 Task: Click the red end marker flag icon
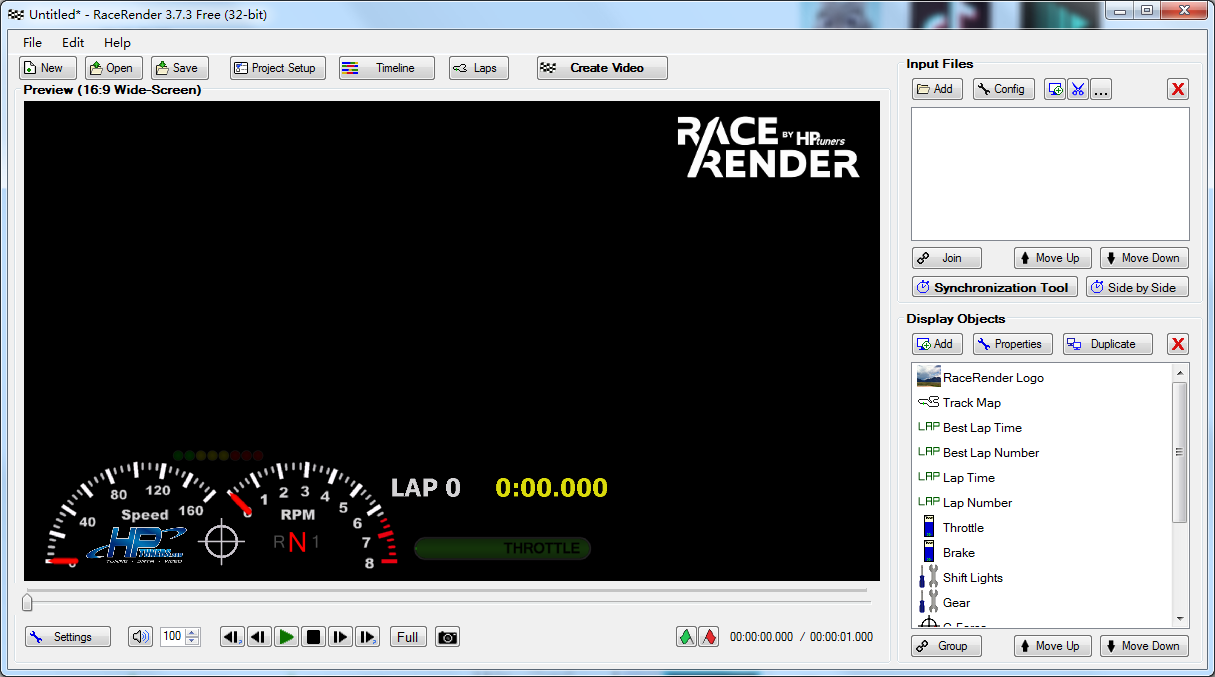click(709, 637)
